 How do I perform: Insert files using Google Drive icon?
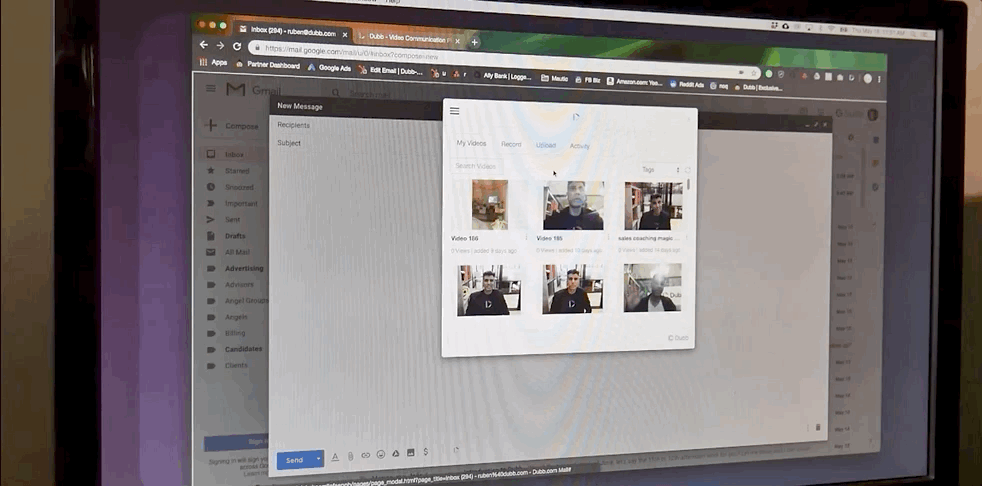(396, 453)
